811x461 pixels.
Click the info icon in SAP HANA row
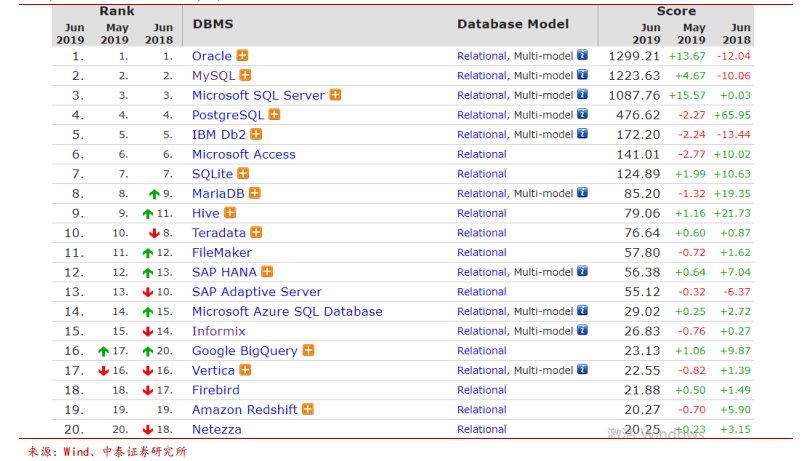(582, 271)
